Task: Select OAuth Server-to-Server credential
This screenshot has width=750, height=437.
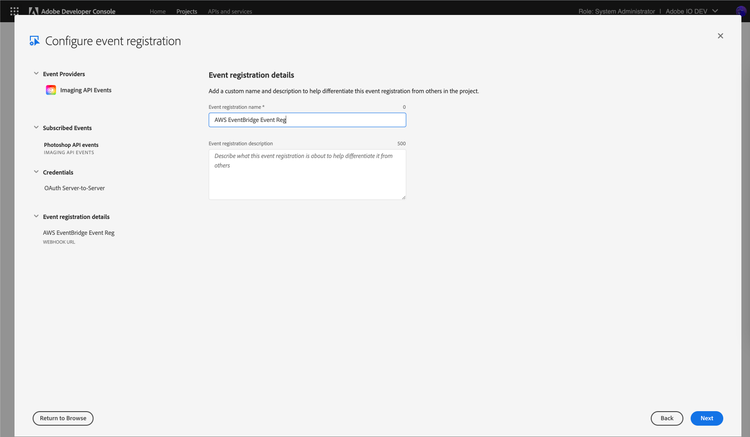Action: pyautogui.click(x=74, y=188)
